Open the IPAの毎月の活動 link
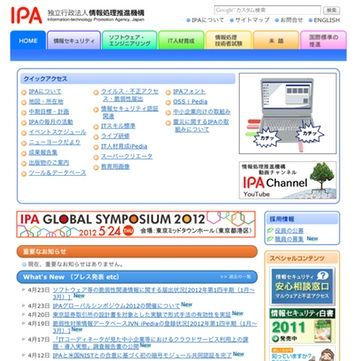The image size is (360, 361). (51, 122)
